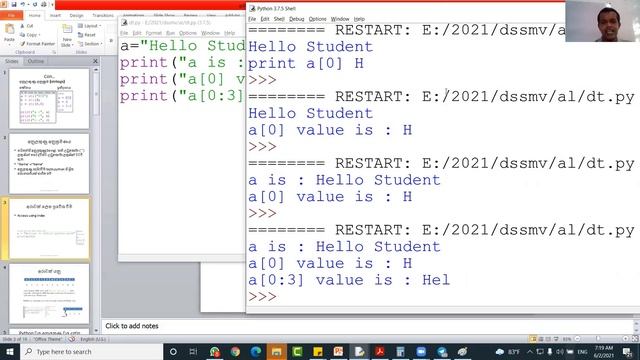Screen dimensions: 640x360
Task: Switch to the Insert ribbon tab
Action: 56,16
